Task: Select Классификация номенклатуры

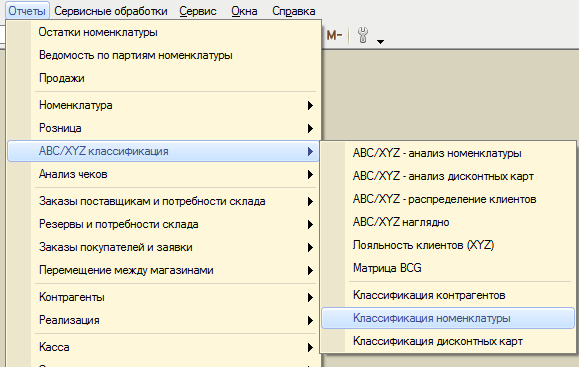Action: 448,318
